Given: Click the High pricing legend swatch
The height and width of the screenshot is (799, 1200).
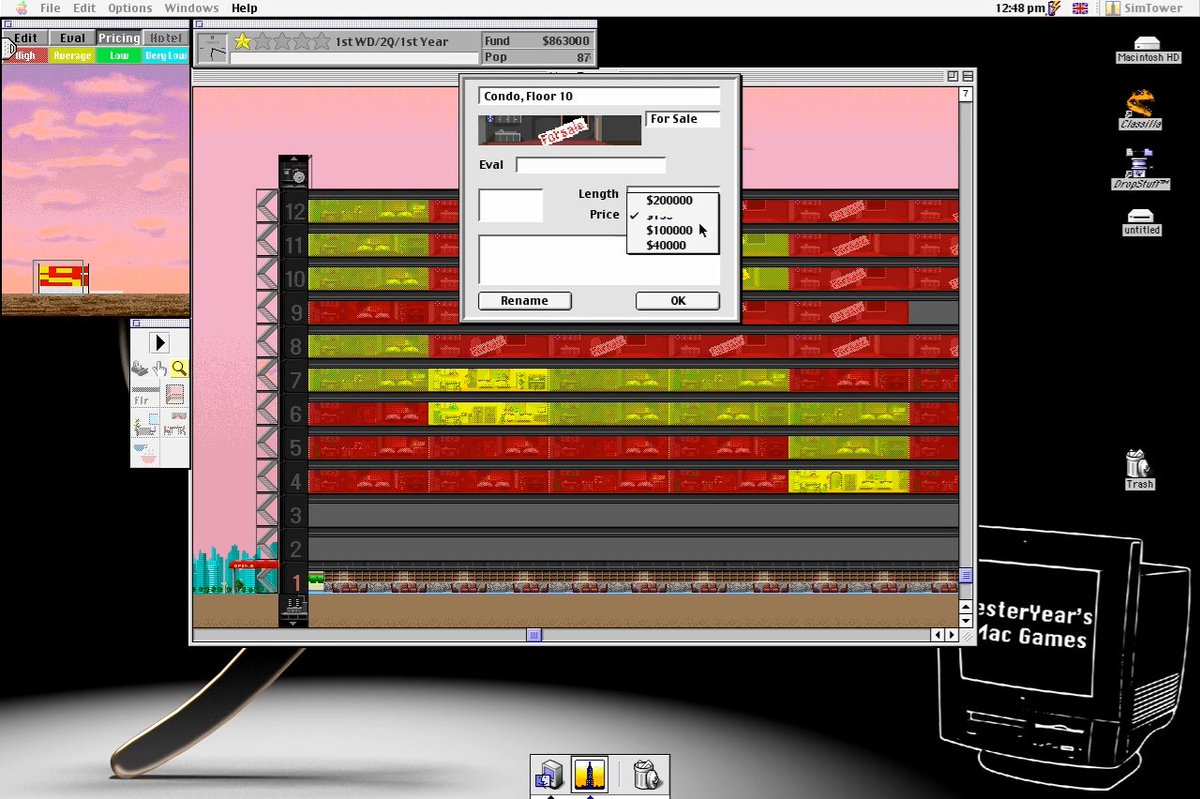Looking at the screenshot, I should [25, 56].
